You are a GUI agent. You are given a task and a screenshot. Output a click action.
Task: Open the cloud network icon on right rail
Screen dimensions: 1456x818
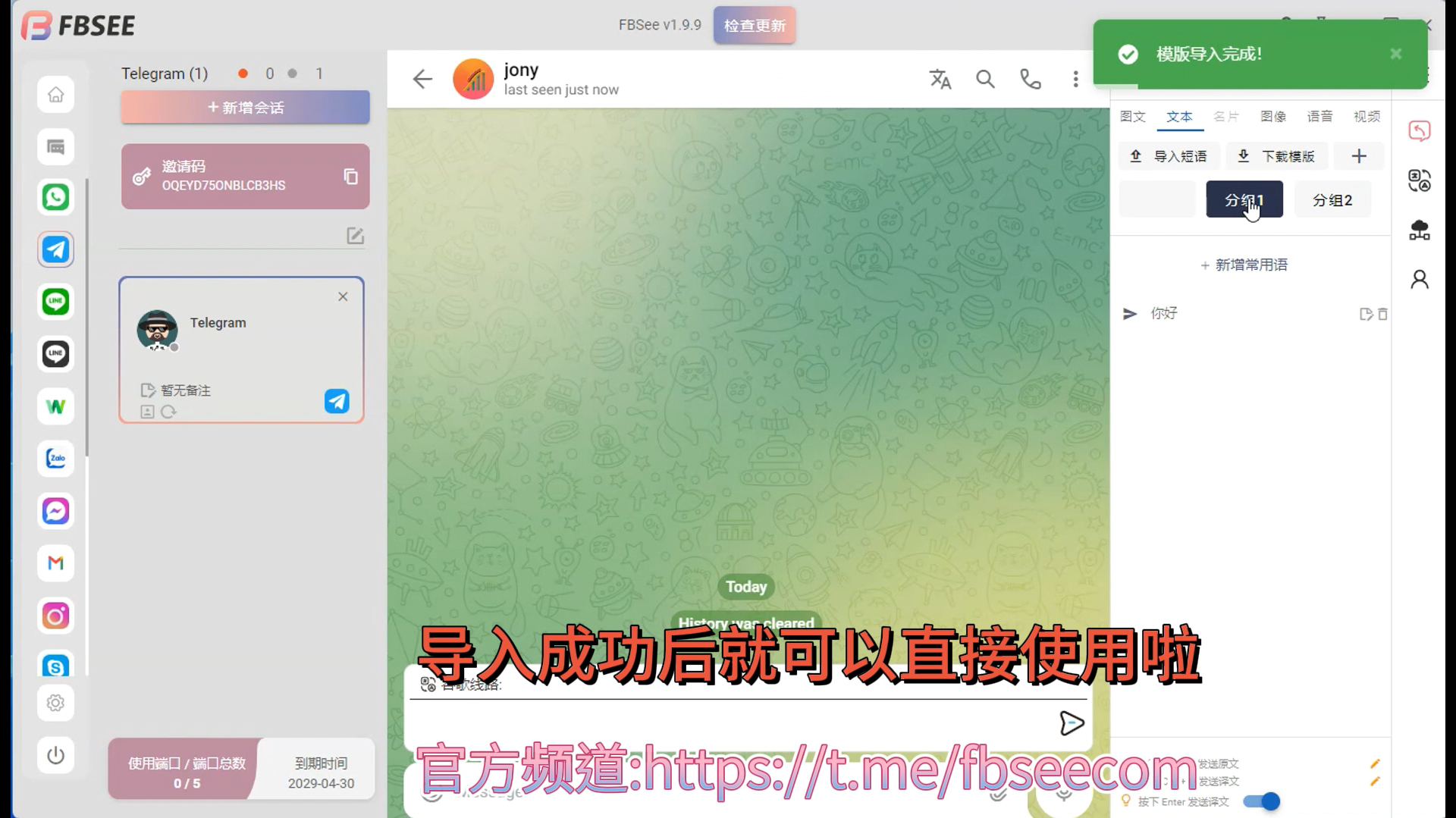(x=1420, y=230)
